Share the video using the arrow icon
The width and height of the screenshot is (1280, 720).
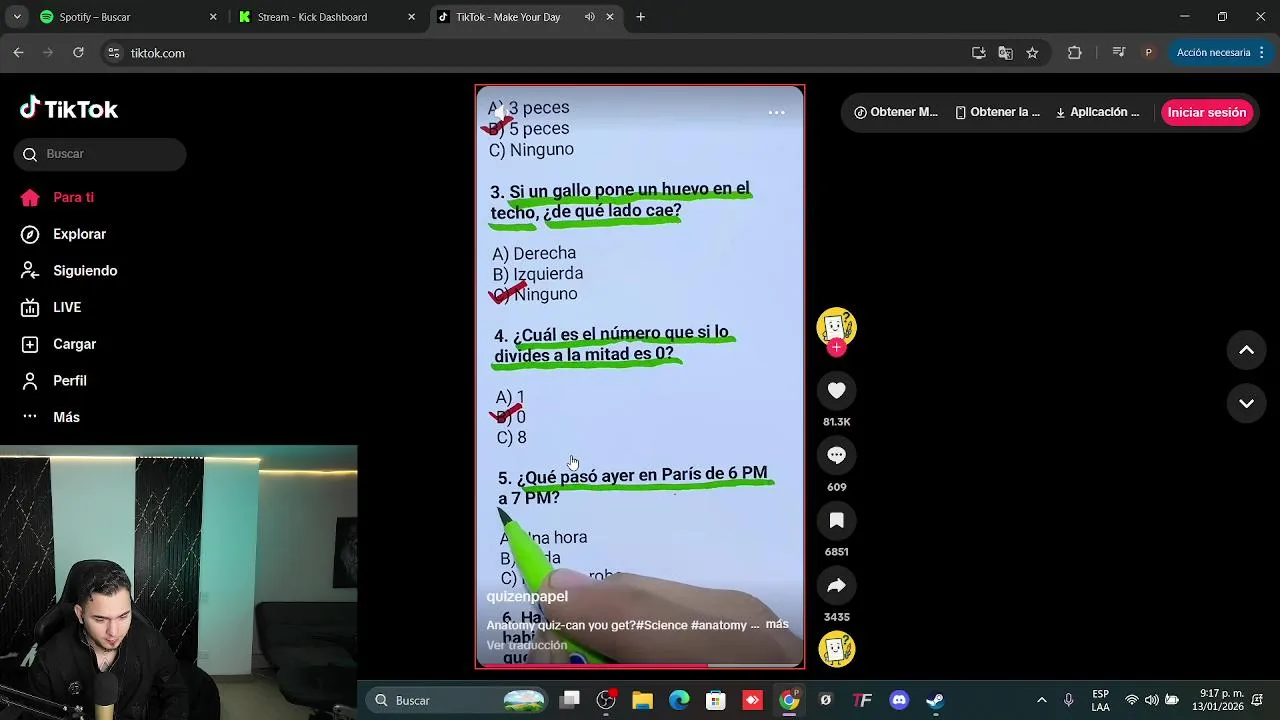tap(837, 586)
